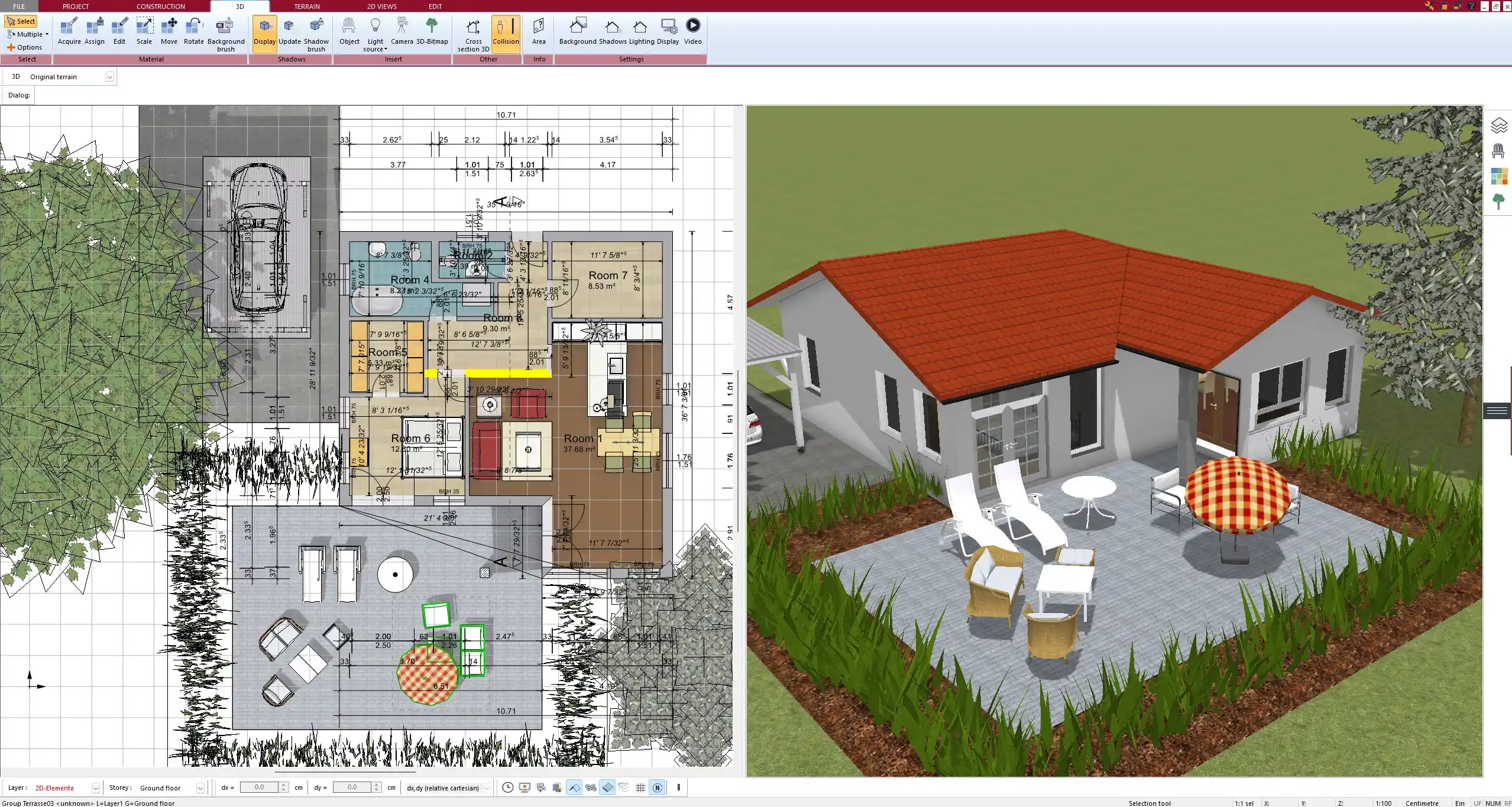This screenshot has height=807, width=1512.
Task: Switch to the TERRAIN ribbon tab
Action: [306, 6]
